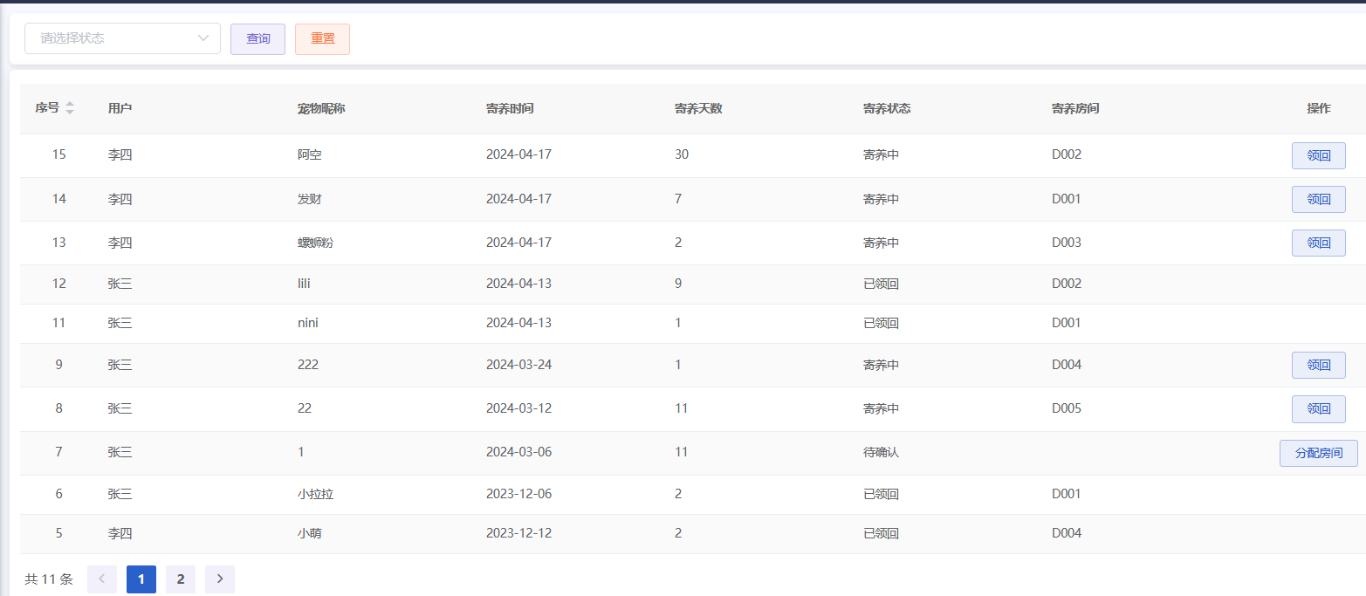The width and height of the screenshot is (1366, 596).
Task: Click 领回 for pet 发财
Action: [1318, 200]
